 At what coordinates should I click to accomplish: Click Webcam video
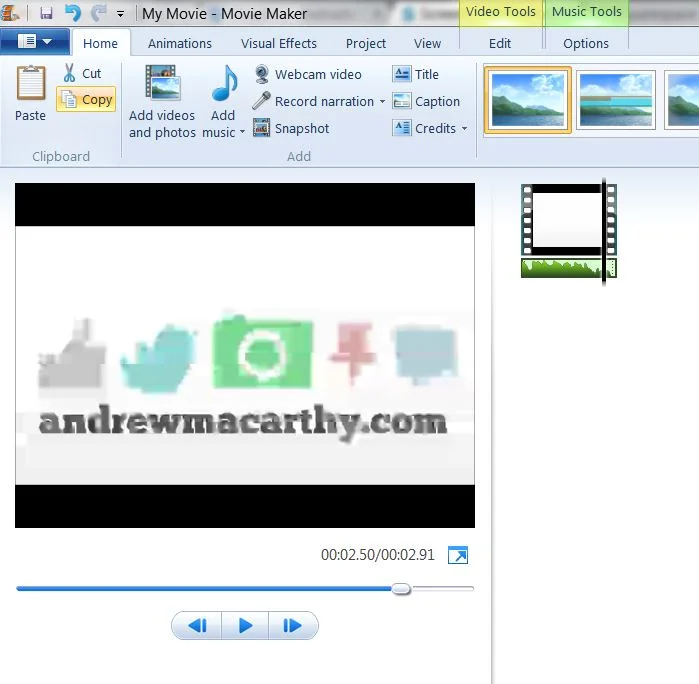[308, 74]
